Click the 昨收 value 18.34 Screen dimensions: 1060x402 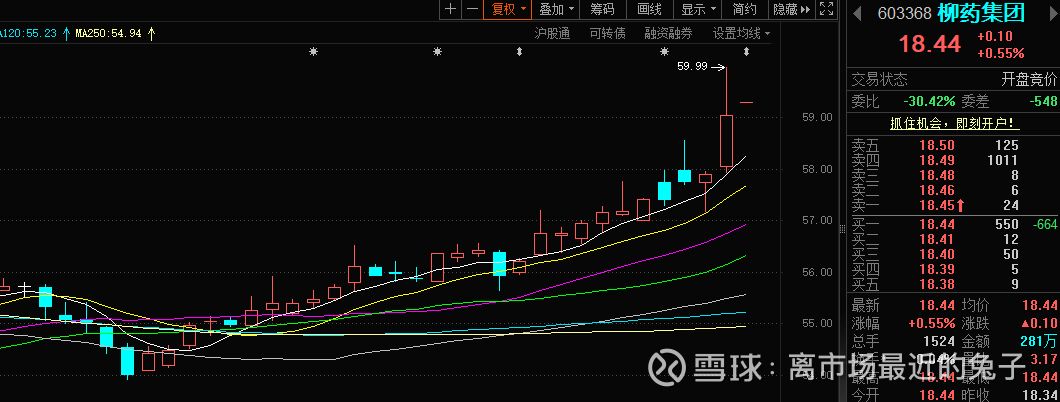point(1042,395)
